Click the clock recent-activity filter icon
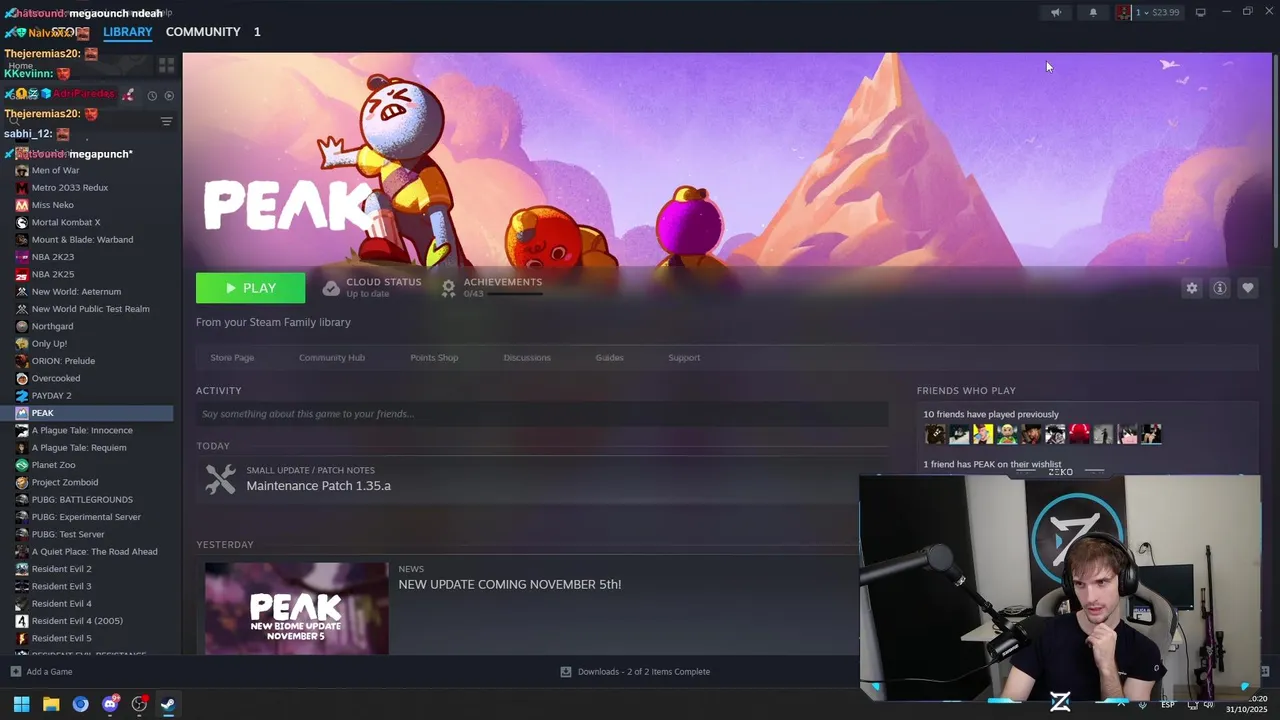The image size is (1280, 720). 152,96
